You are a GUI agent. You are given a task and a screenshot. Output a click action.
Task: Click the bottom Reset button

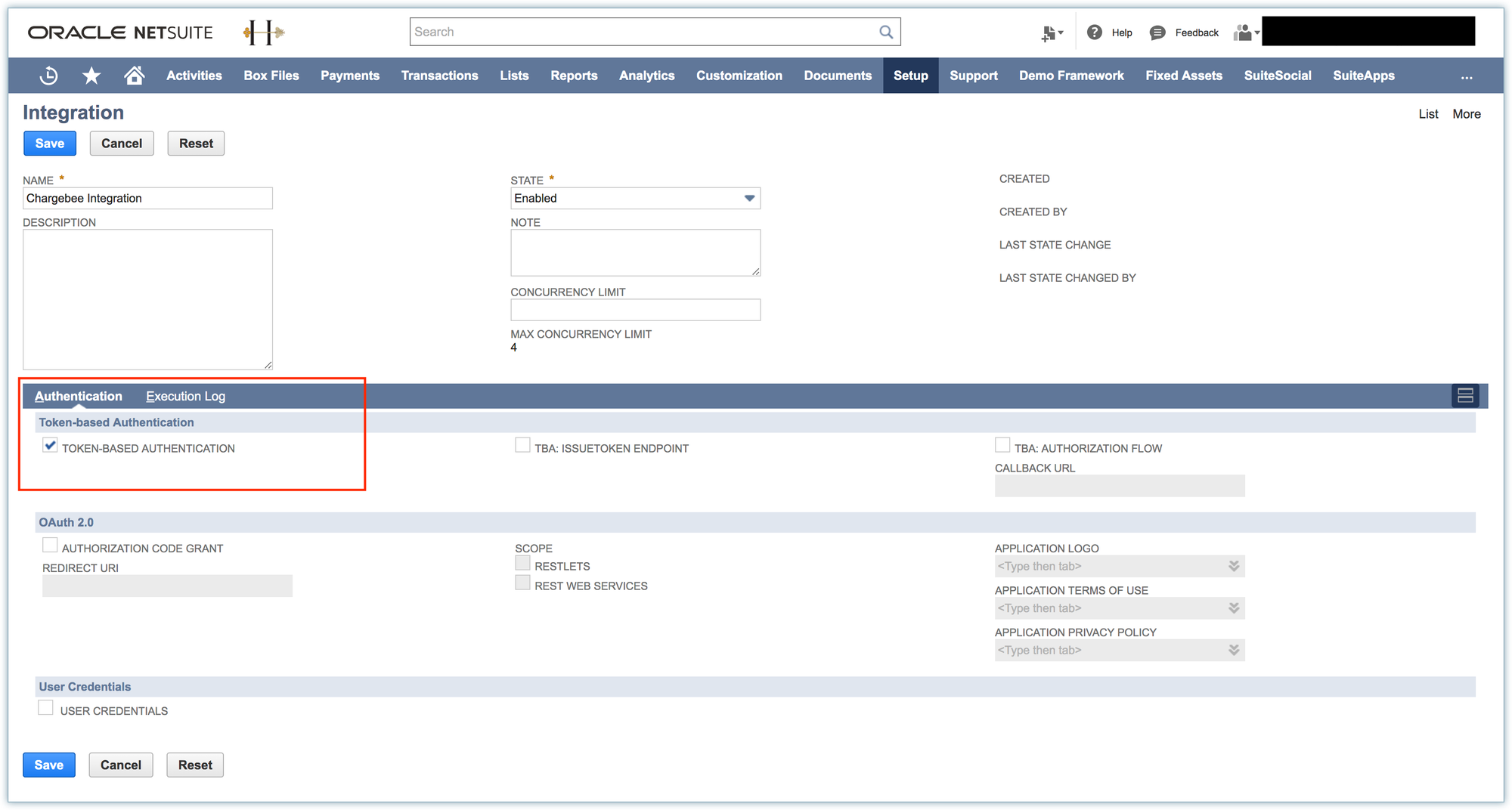coord(195,765)
